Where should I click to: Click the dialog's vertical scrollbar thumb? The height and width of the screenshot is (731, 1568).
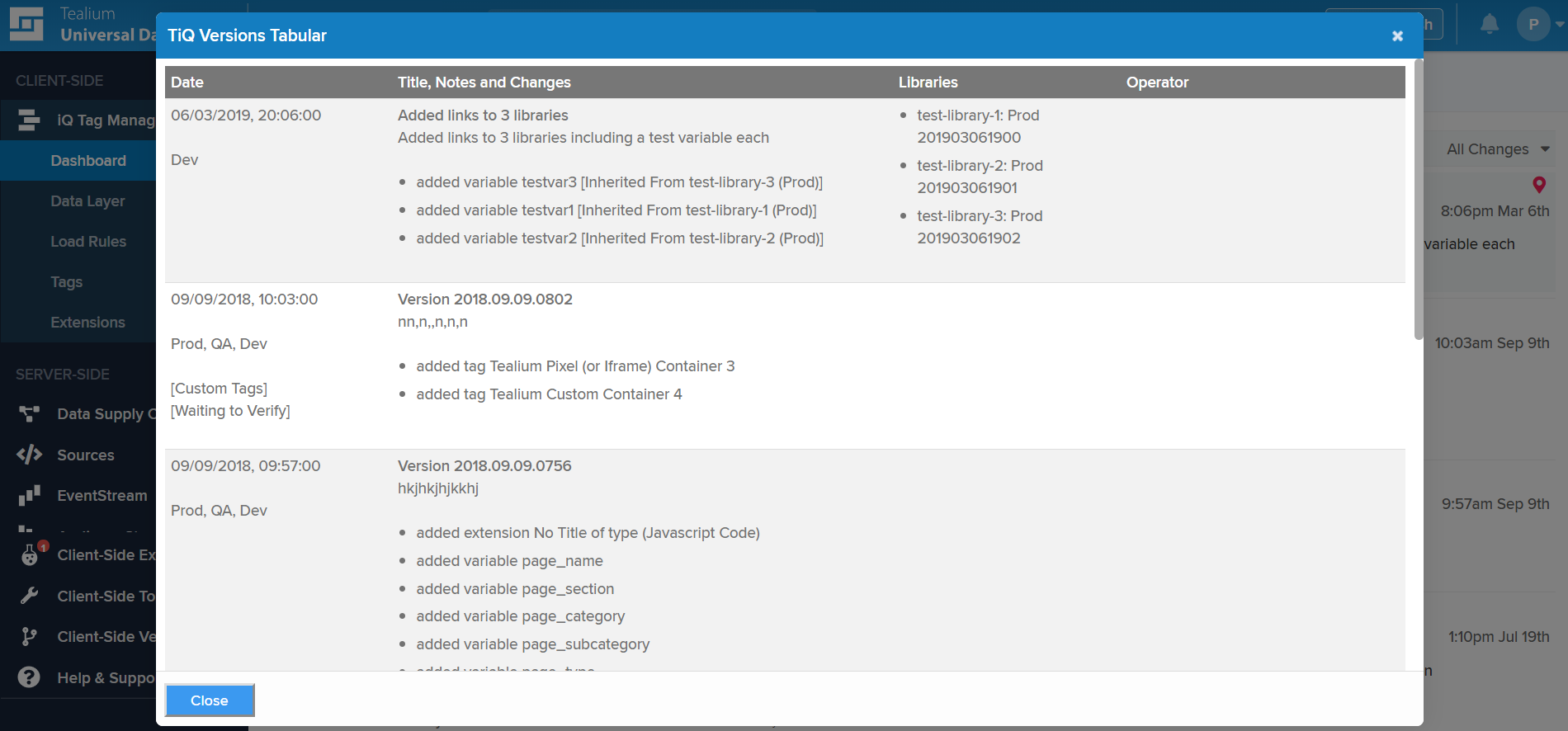click(x=1419, y=200)
